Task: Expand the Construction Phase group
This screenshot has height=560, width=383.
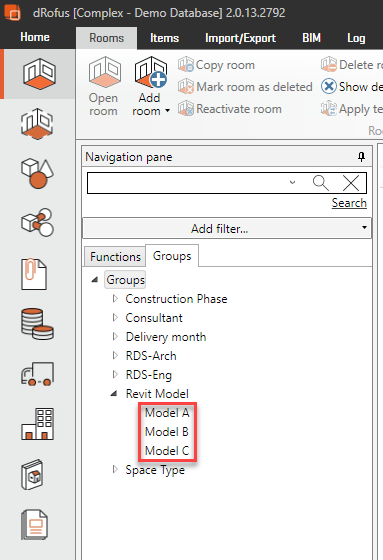Action: (x=115, y=299)
